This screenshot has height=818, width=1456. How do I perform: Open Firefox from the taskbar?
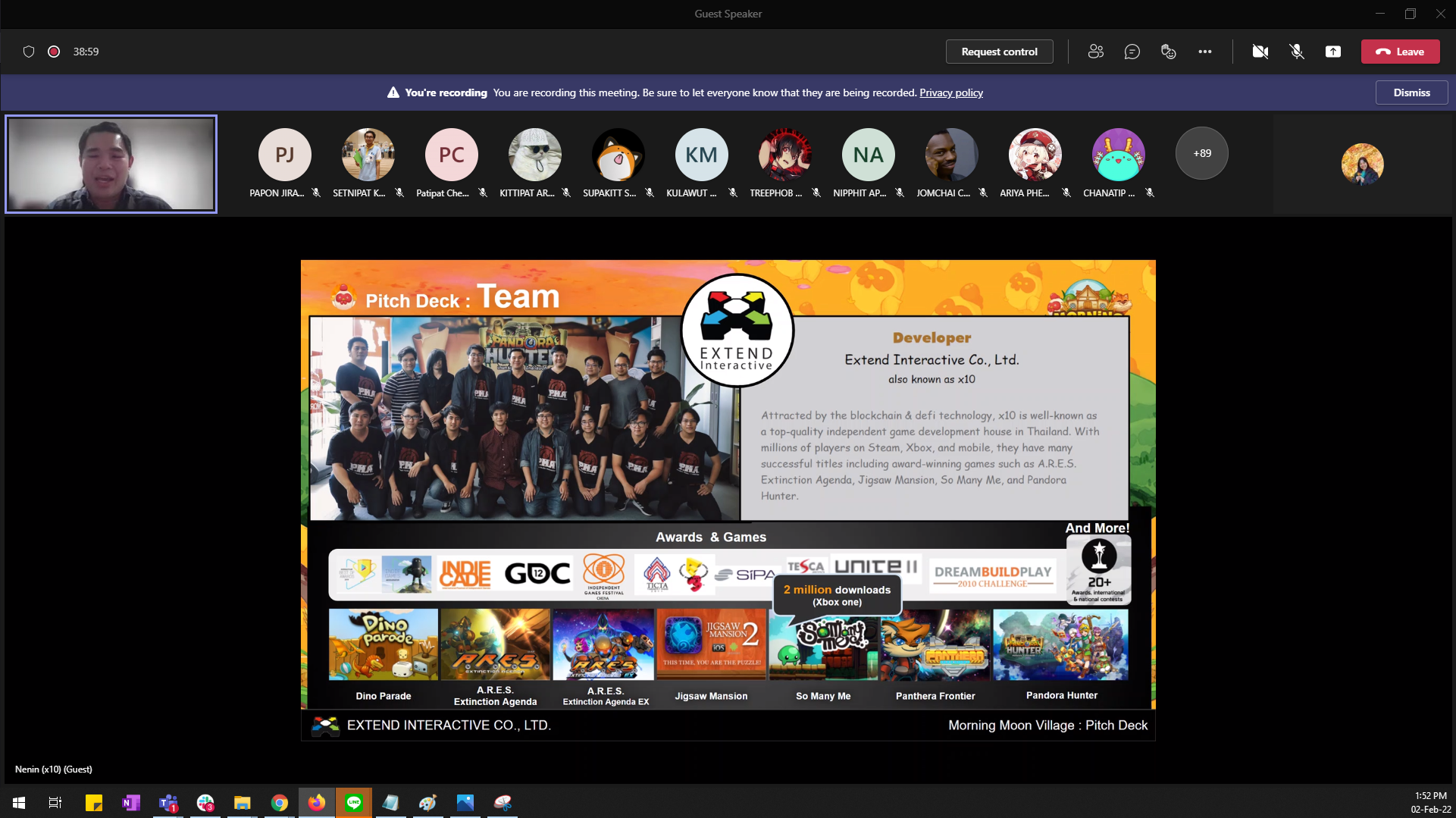pyautogui.click(x=317, y=802)
